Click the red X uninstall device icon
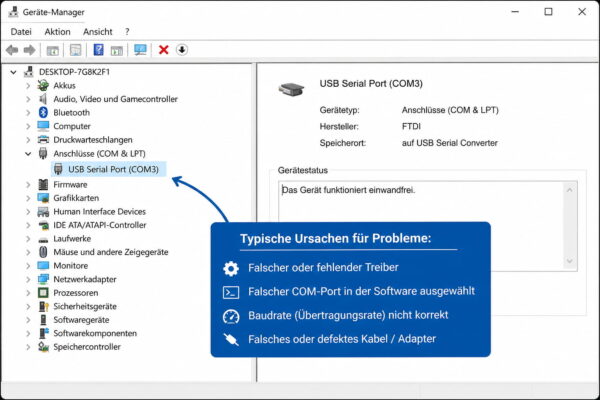Viewport: 600px width, 400px height. (164, 50)
